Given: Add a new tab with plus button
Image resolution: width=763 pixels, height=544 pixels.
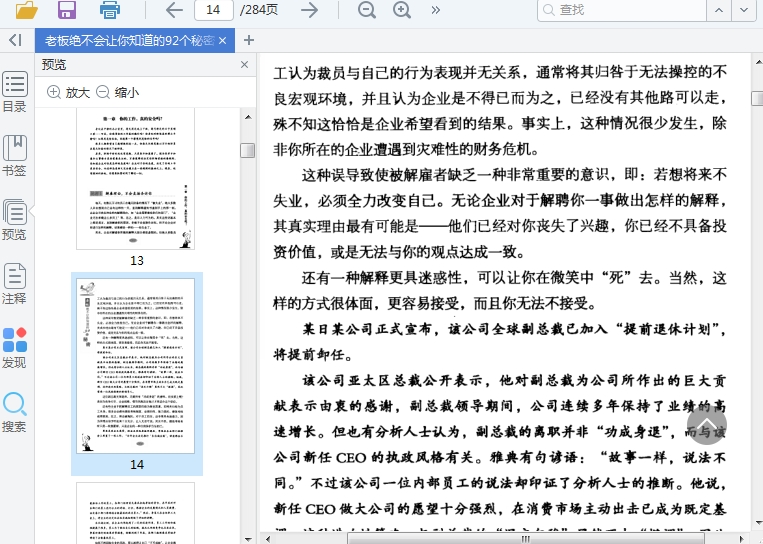Looking at the screenshot, I should pos(249,40).
